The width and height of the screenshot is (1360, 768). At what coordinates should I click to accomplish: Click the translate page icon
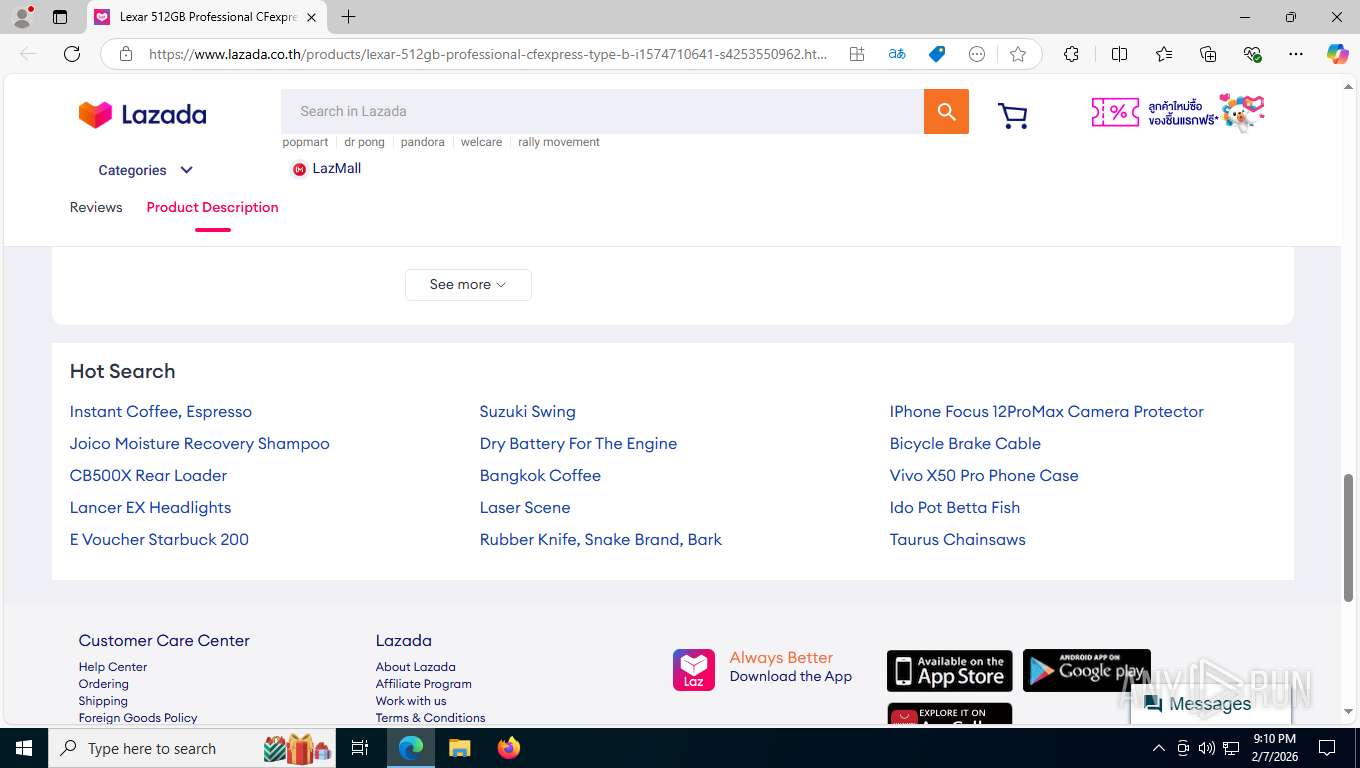897,54
